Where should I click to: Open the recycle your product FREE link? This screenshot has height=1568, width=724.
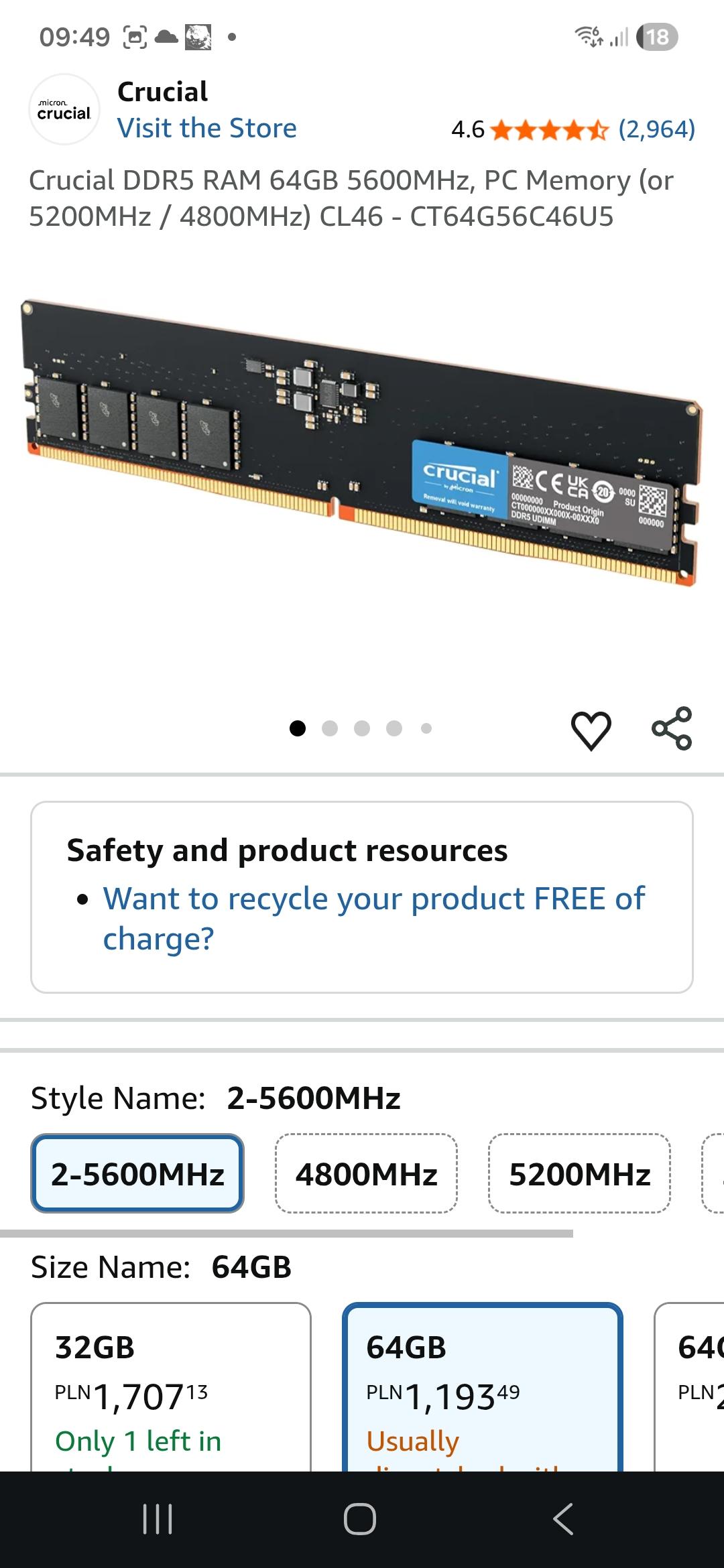tap(373, 918)
